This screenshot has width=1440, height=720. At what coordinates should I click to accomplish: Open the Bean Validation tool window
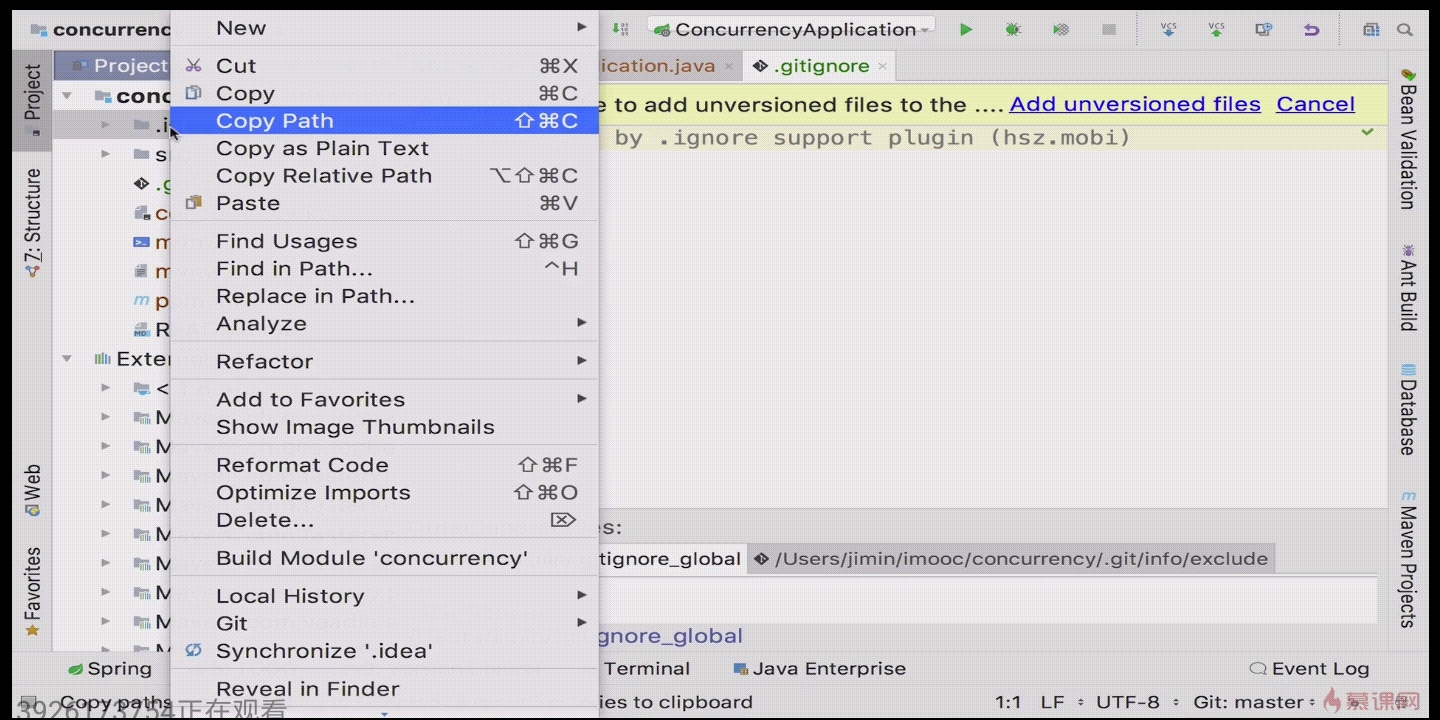click(1408, 139)
